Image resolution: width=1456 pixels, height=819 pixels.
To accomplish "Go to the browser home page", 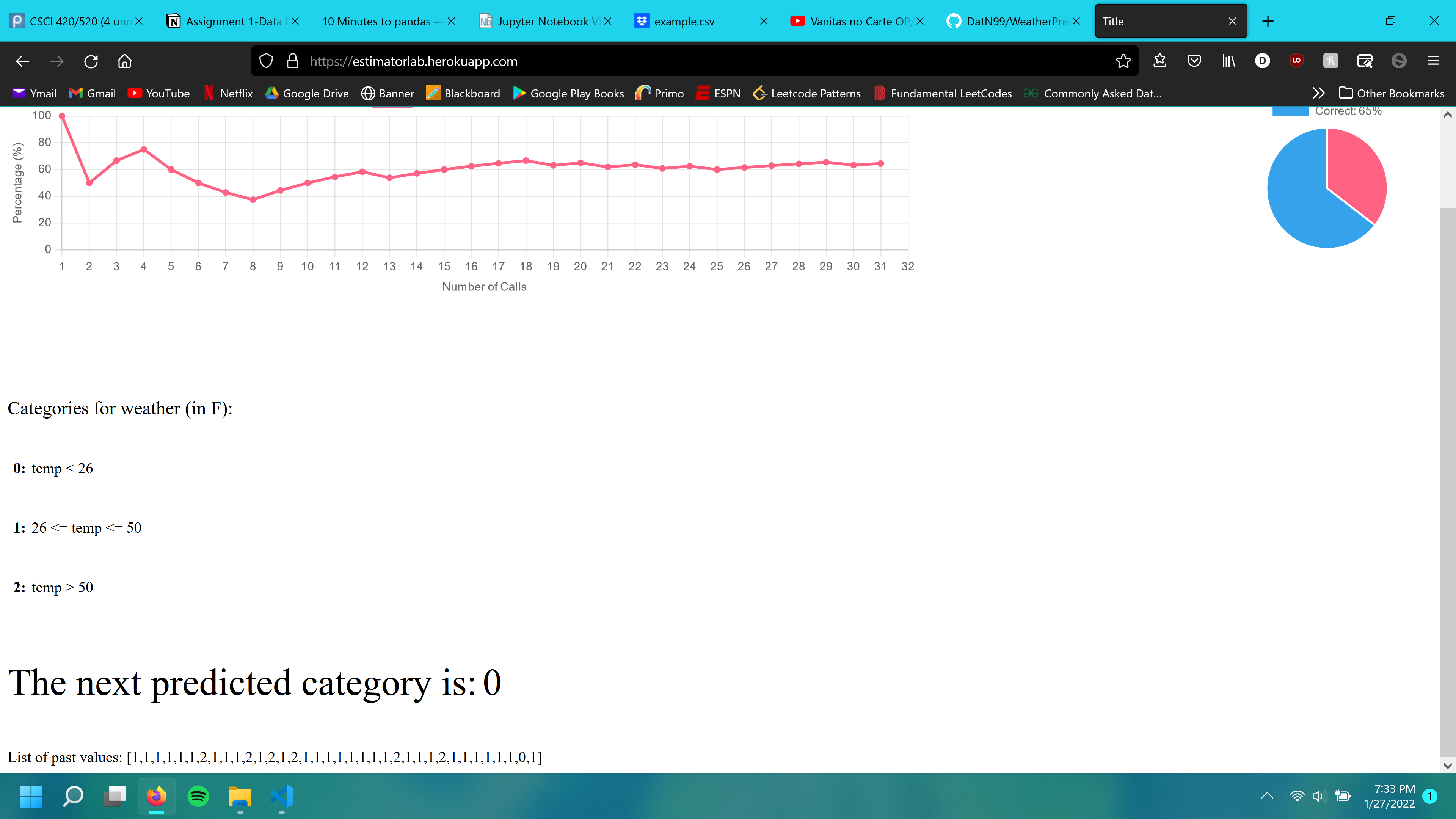I will [124, 61].
